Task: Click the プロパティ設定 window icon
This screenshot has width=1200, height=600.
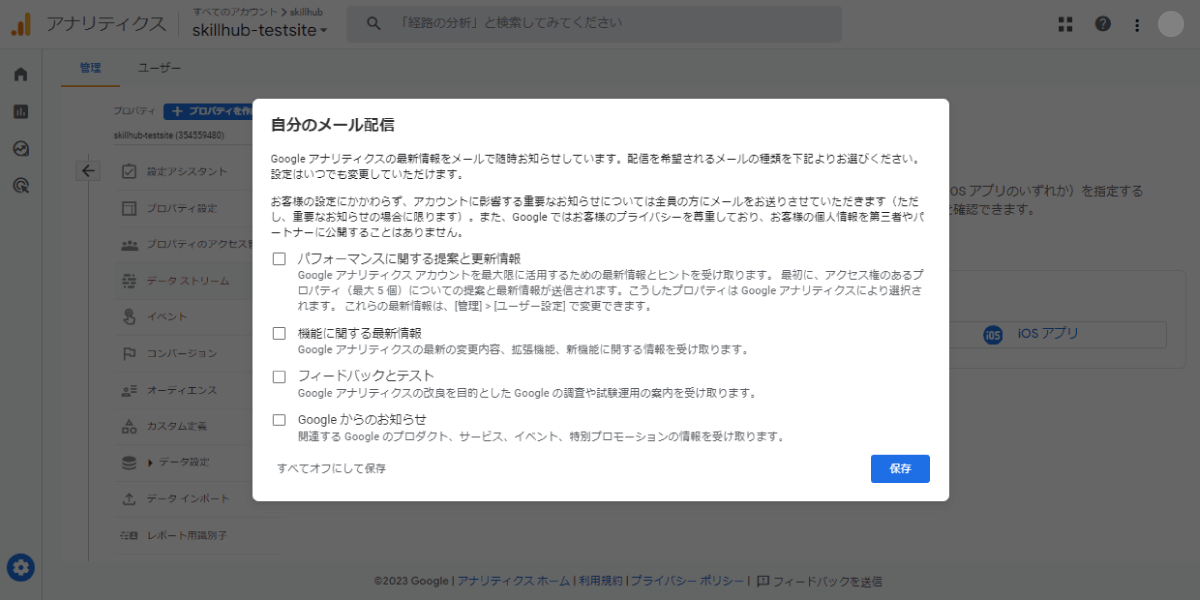Action: [129, 208]
